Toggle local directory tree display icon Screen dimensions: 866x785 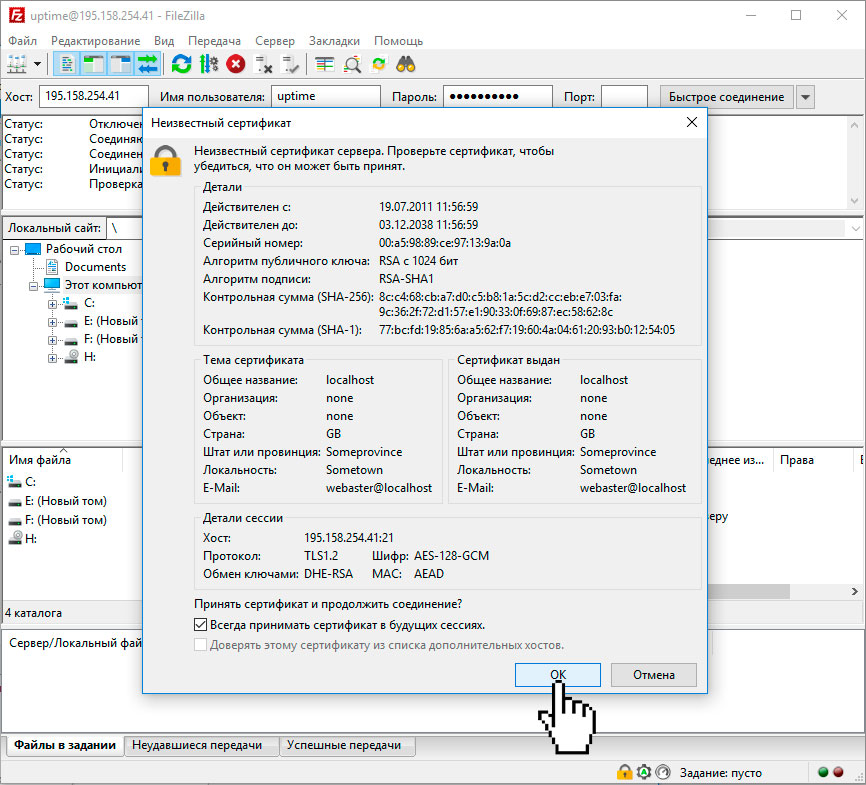(93, 64)
